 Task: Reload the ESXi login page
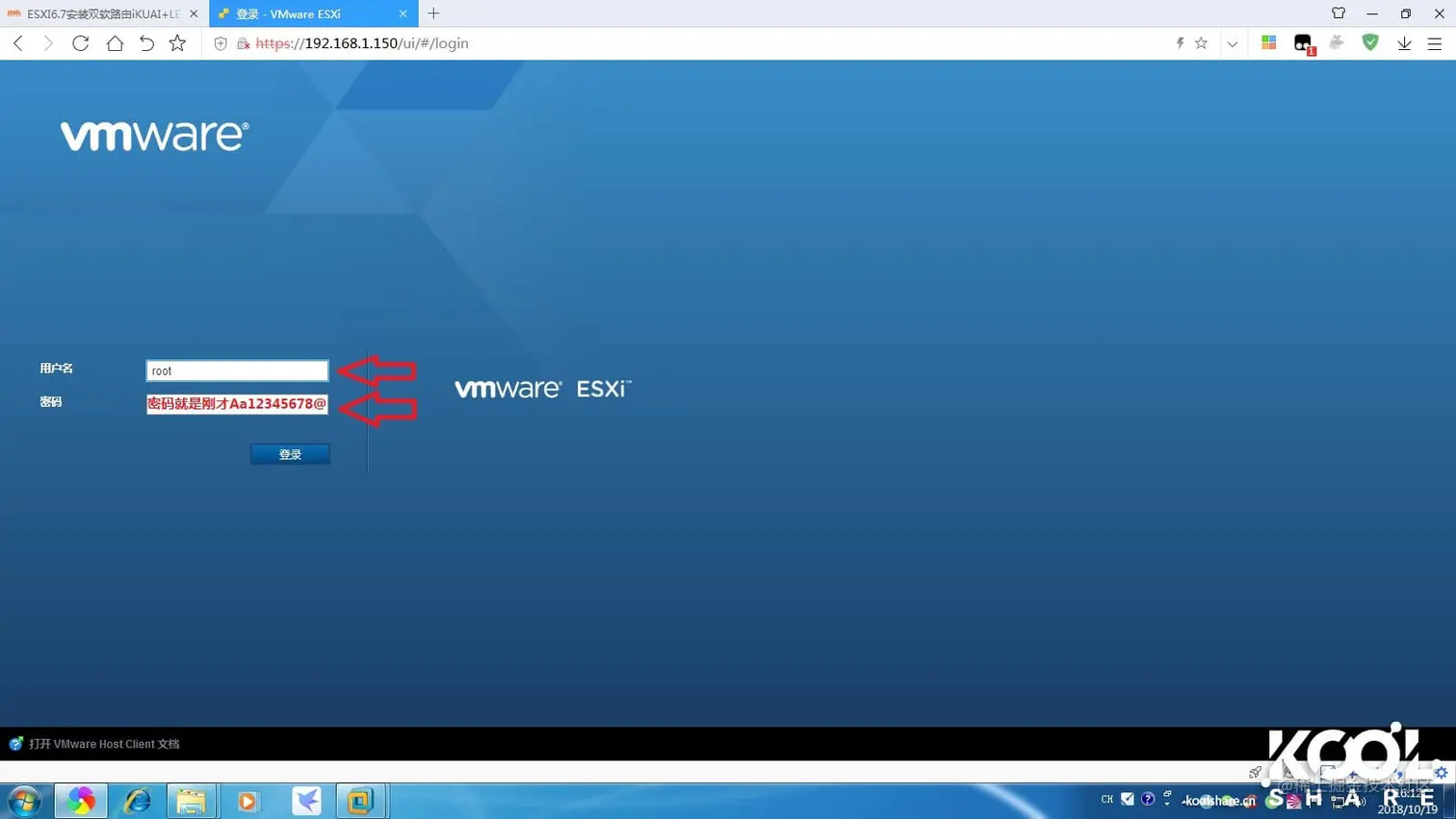pos(81,43)
